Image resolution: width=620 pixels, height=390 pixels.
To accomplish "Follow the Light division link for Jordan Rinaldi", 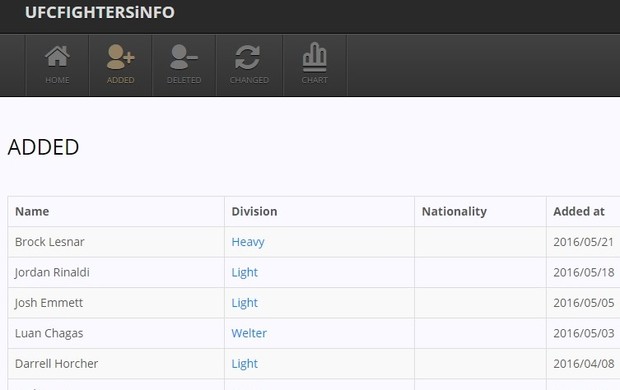I will pos(244,272).
